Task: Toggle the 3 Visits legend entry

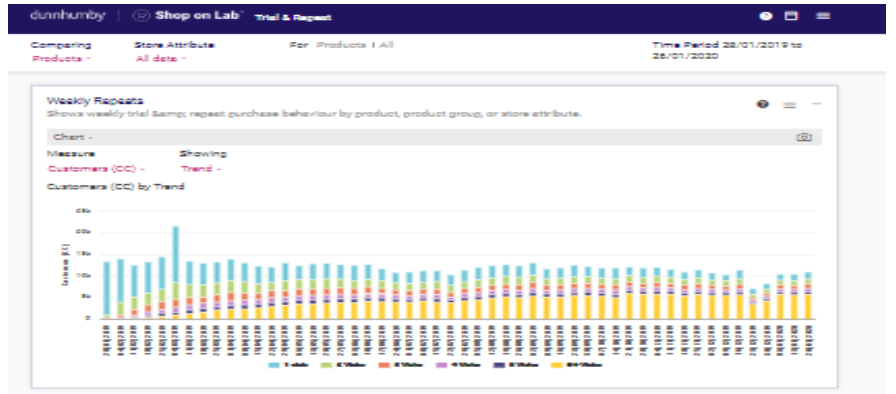Action: point(402,365)
